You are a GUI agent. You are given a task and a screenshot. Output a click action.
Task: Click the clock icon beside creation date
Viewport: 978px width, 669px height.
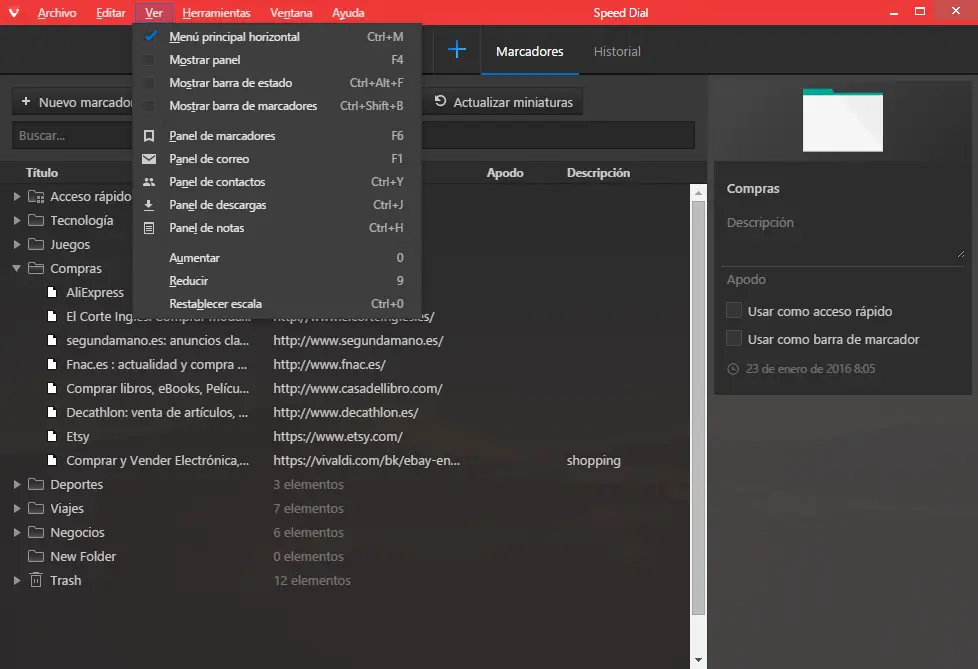733,369
